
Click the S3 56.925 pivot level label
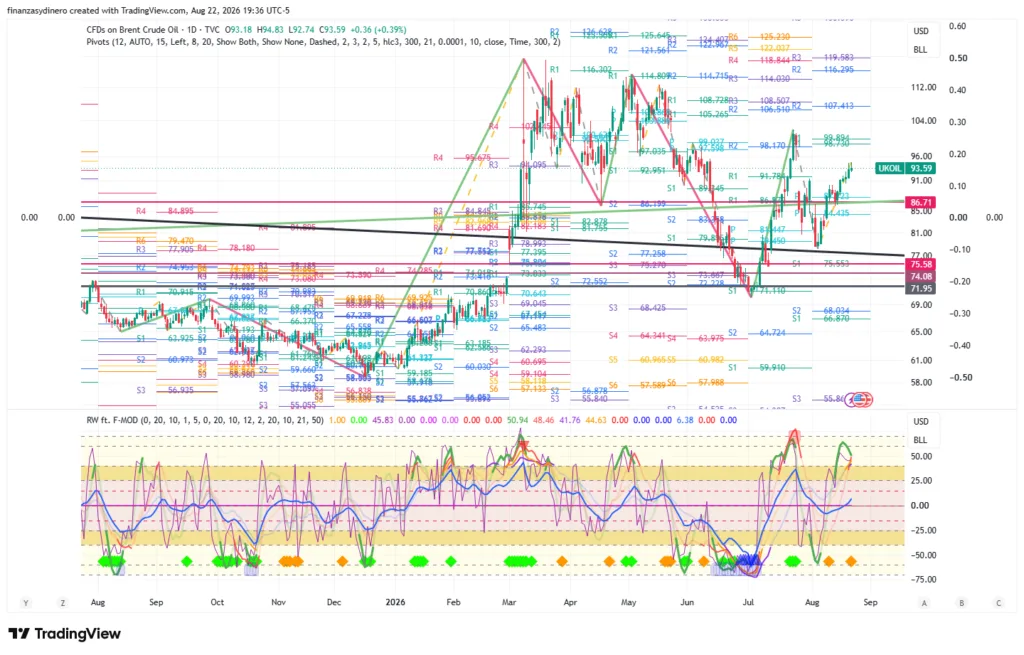tap(165, 390)
